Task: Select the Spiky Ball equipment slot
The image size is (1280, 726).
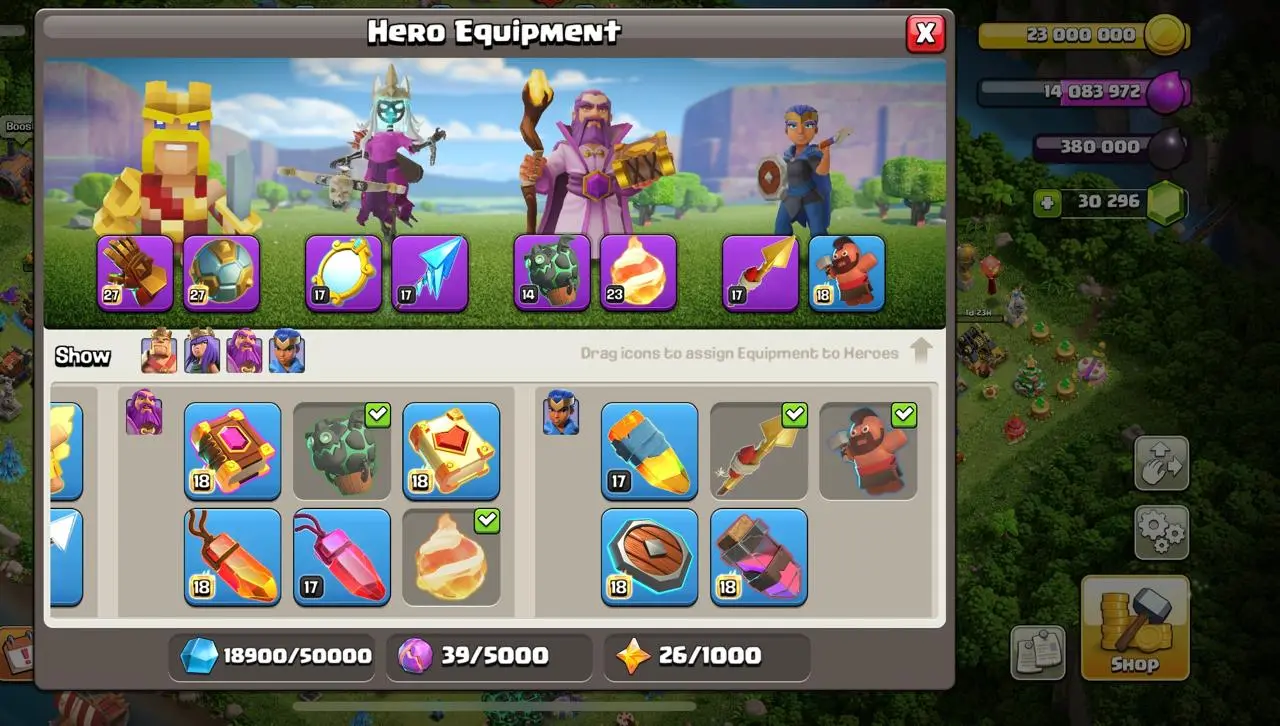Action: click(x=221, y=273)
